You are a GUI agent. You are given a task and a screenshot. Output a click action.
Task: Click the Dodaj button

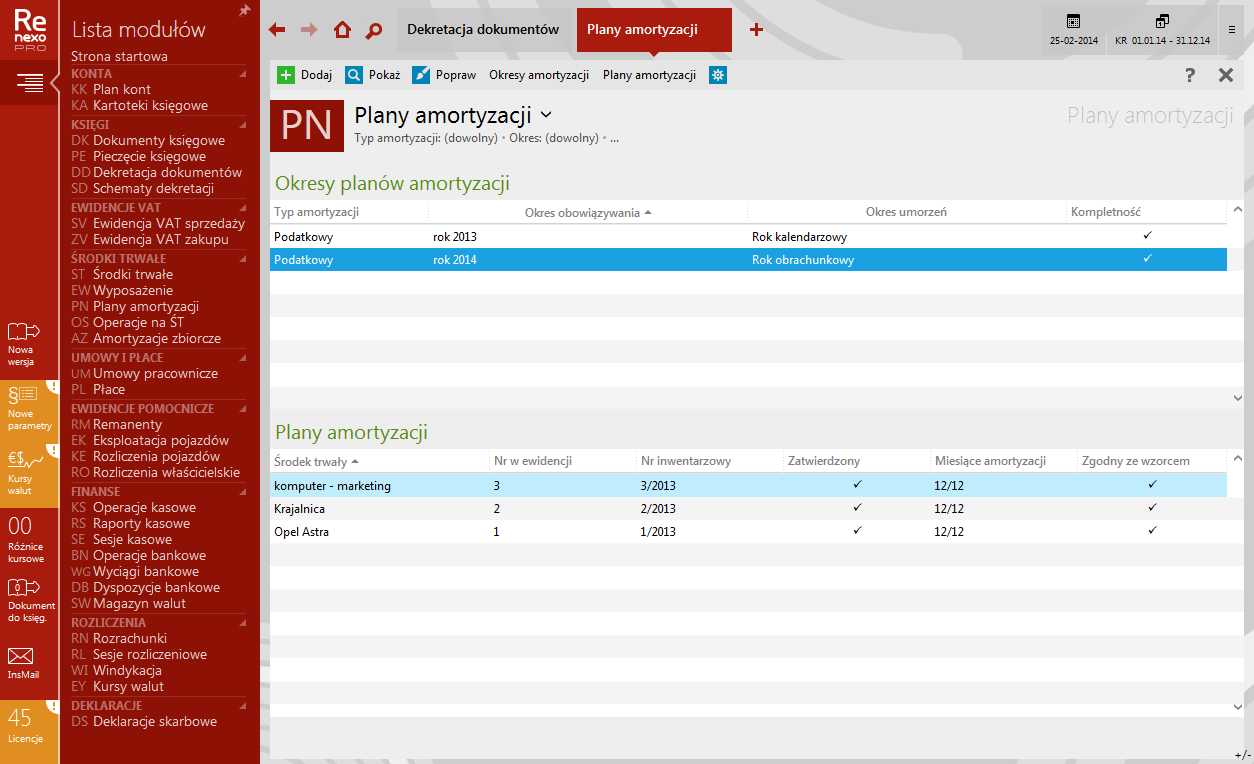pyautogui.click(x=305, y=75)
